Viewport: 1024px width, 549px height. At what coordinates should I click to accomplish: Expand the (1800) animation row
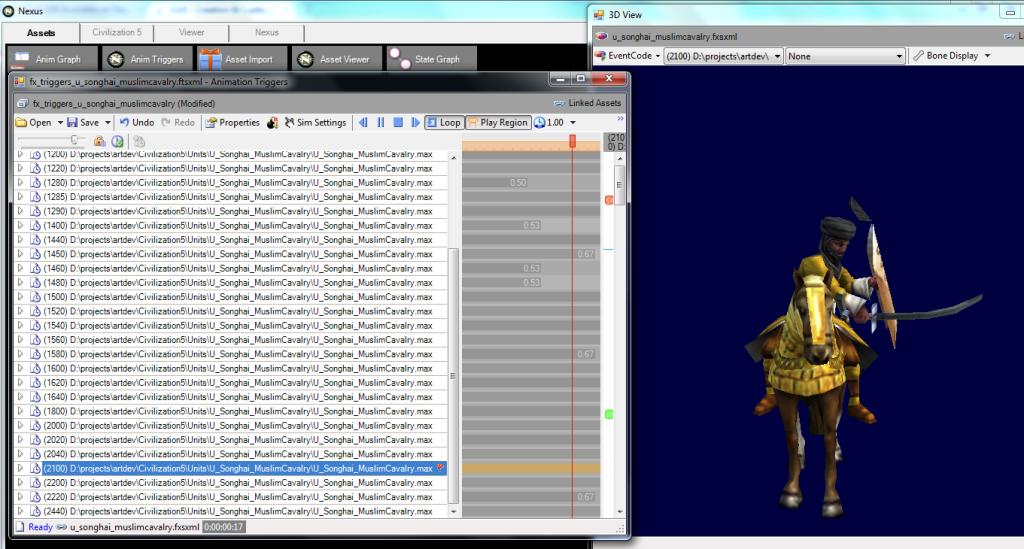(x=20, y=411)
